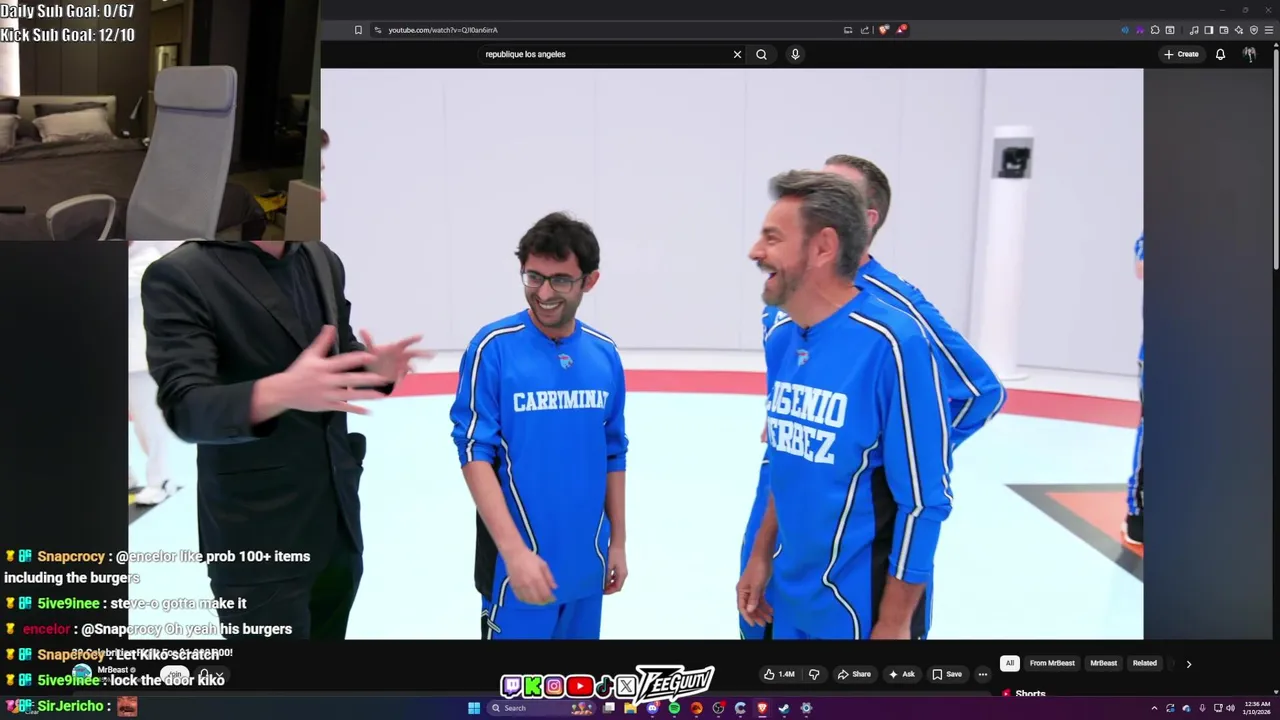Screen dimensions: 1280x720
Task: Select the MrBeast chip
Action: pos(1103,663)
